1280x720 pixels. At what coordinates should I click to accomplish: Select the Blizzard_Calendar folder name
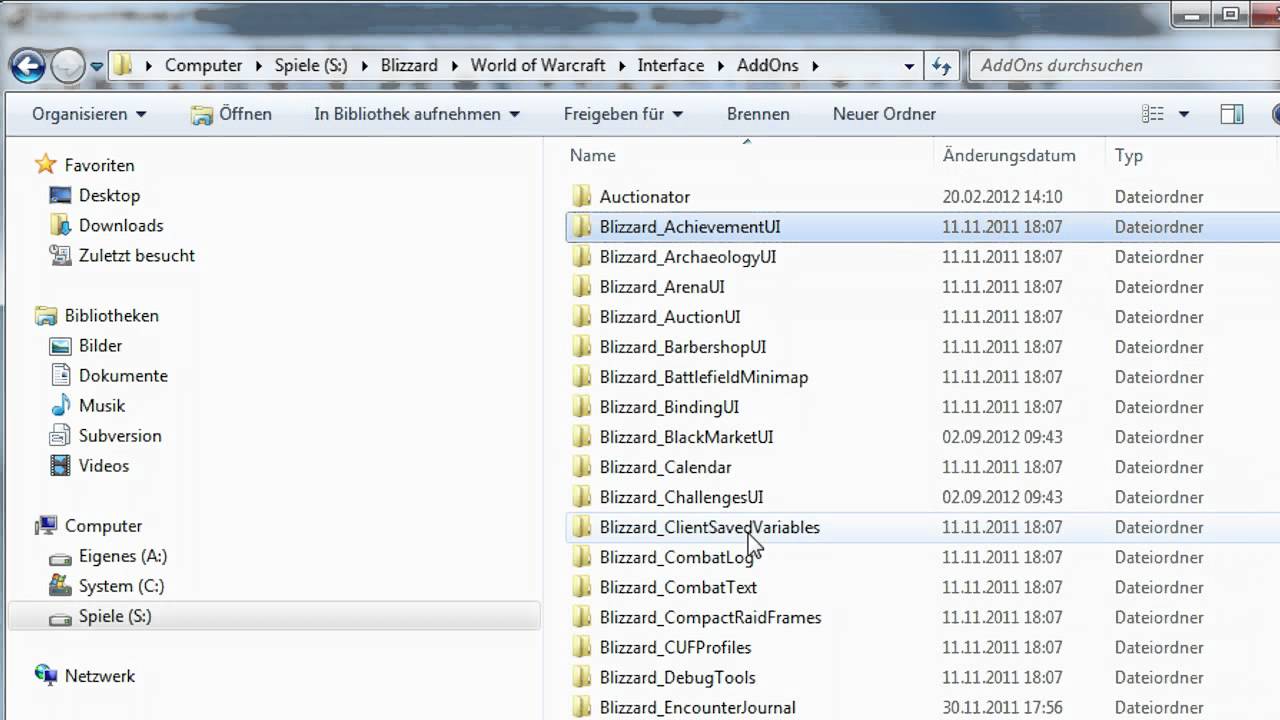point(665,467)
